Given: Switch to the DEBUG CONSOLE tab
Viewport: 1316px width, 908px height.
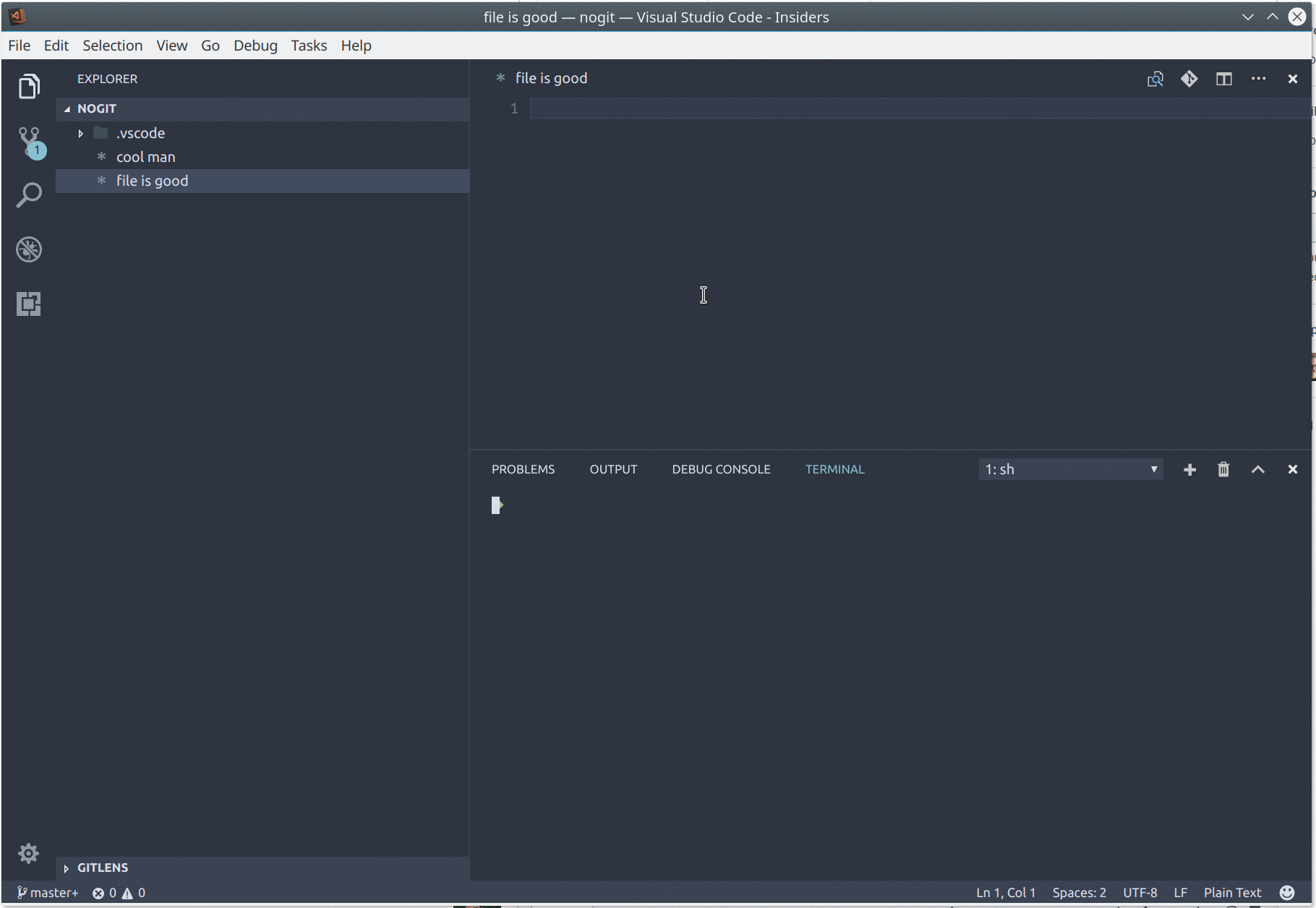Looking at the screenshot, I should point(721,469).
